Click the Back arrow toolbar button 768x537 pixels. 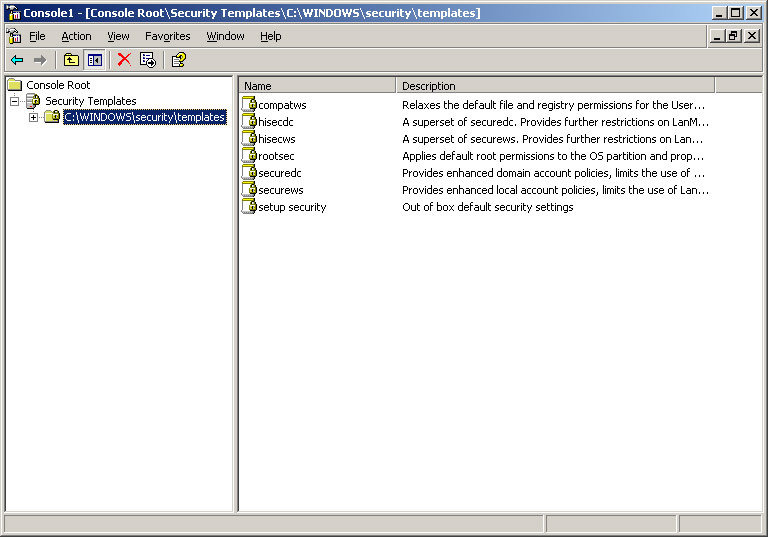(x=17, y=60)
